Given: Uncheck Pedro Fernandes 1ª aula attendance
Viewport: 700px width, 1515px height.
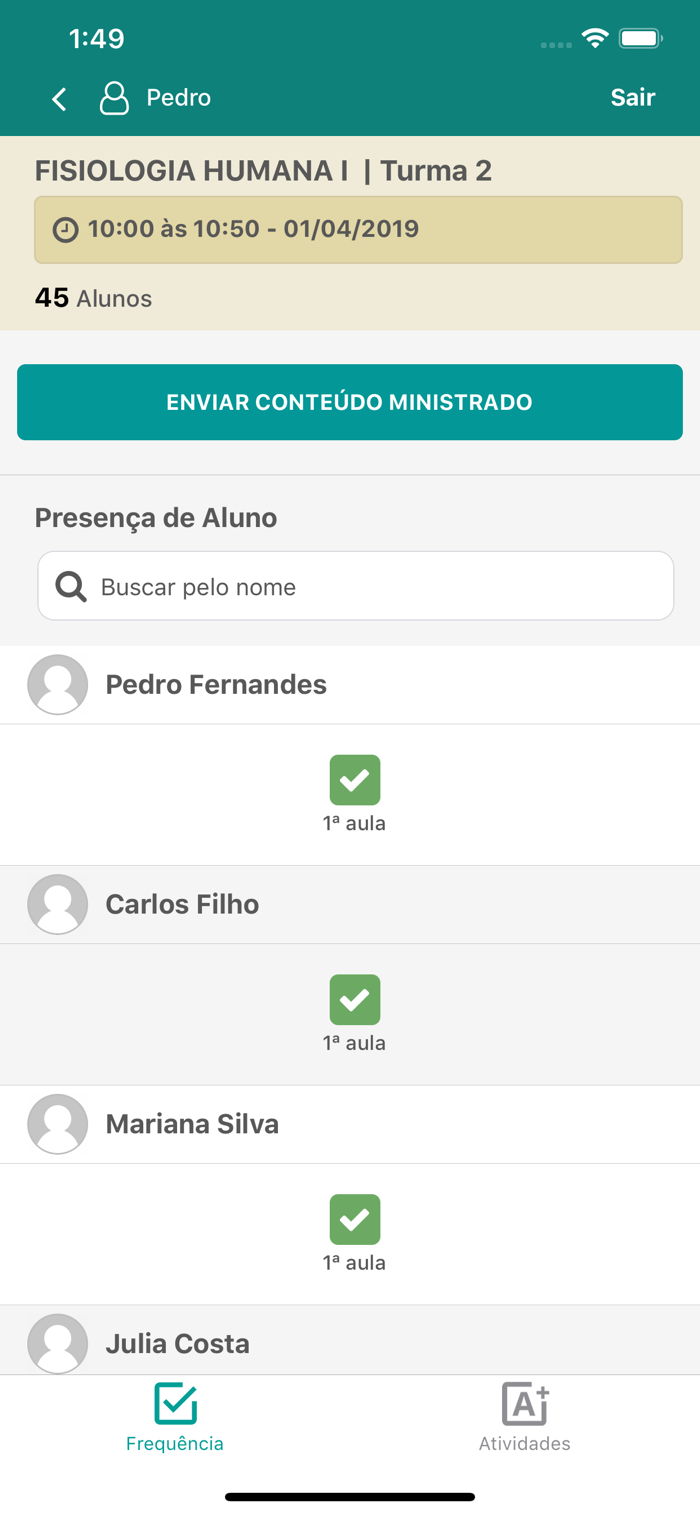Looking at the screenshot, I should pyautogui.click(x=355, y=780).
